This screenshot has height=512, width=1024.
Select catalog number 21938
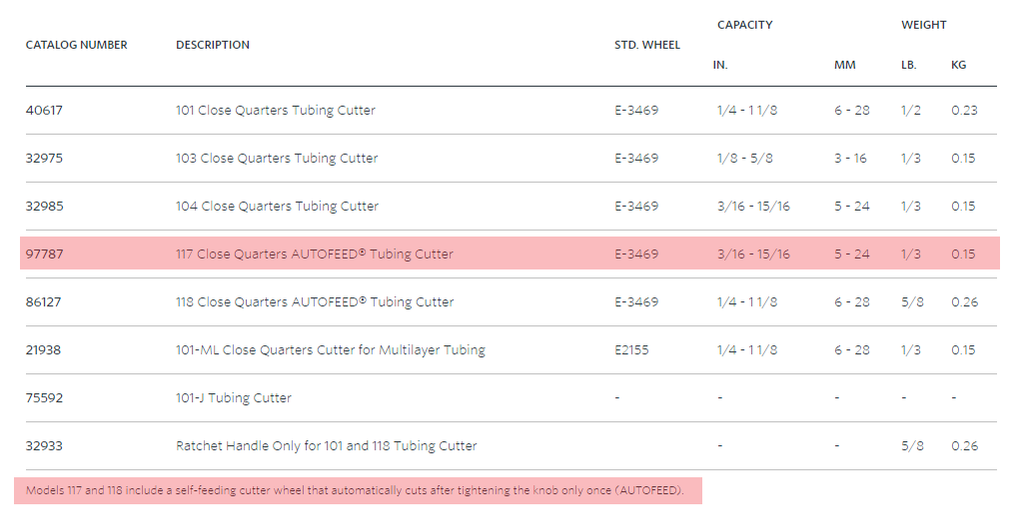click(x=43, y=350)
